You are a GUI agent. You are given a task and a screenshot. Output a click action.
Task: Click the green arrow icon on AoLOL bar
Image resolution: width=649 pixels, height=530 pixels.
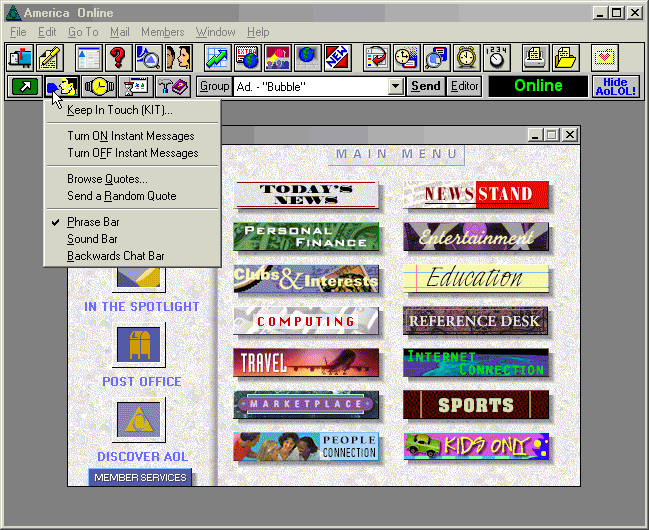(x=24, y=86)
